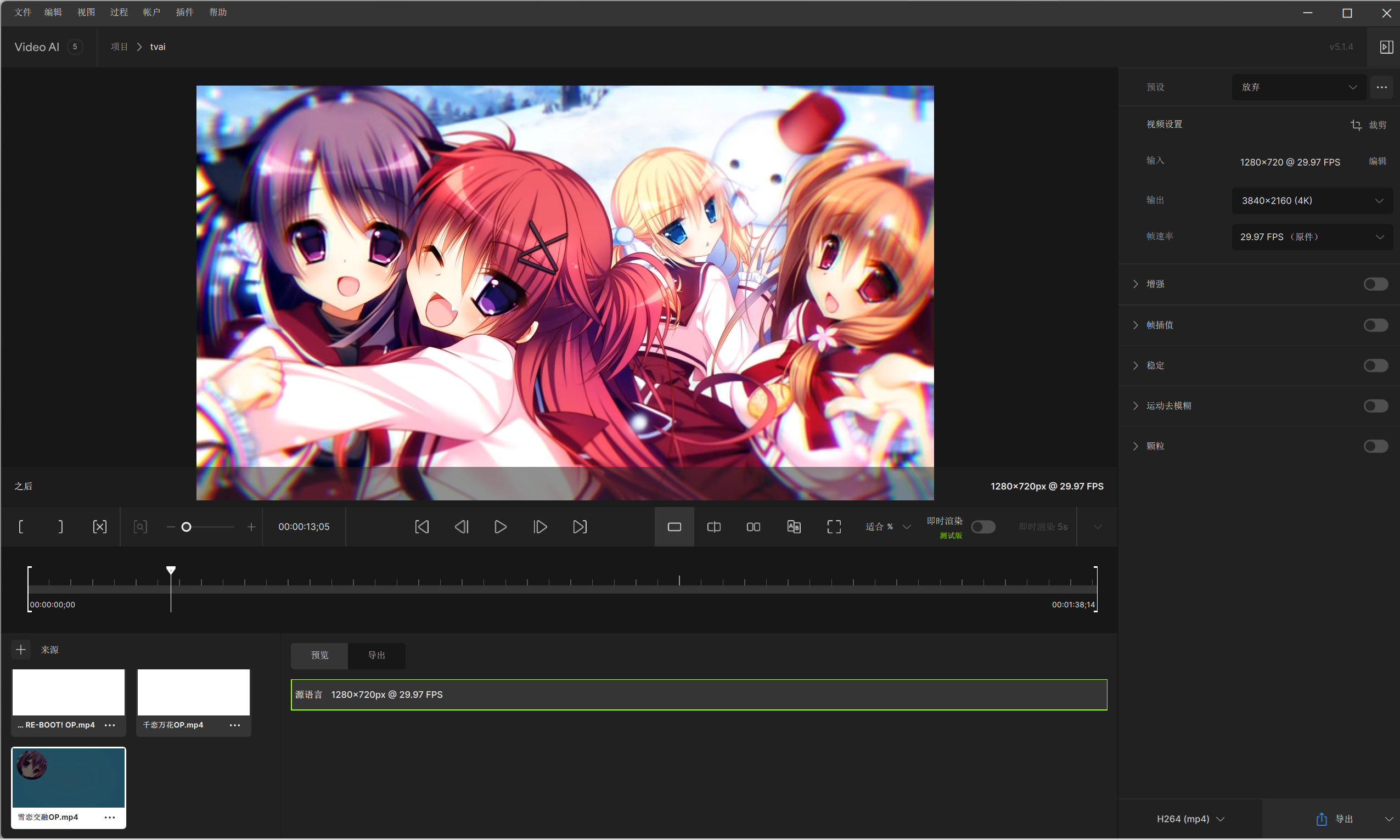Go to 项目 in breadcrumb
The image size is (1400, 840).
pyautogui.click(x=120, y=47)
